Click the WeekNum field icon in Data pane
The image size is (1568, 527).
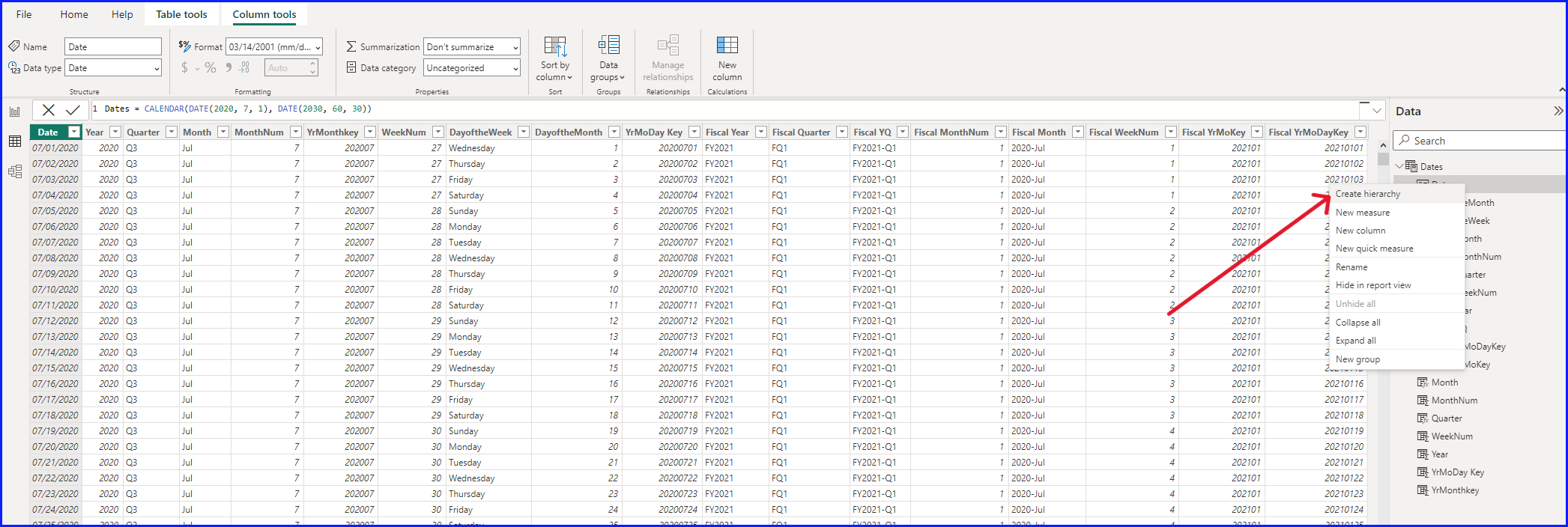point(1423,436)
